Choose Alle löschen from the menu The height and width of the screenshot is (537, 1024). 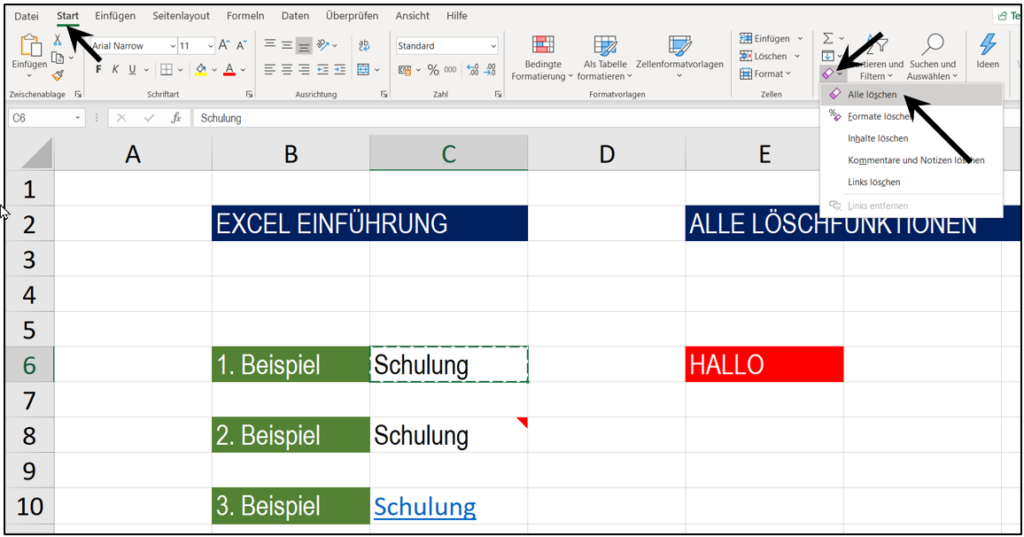[911, 95]
